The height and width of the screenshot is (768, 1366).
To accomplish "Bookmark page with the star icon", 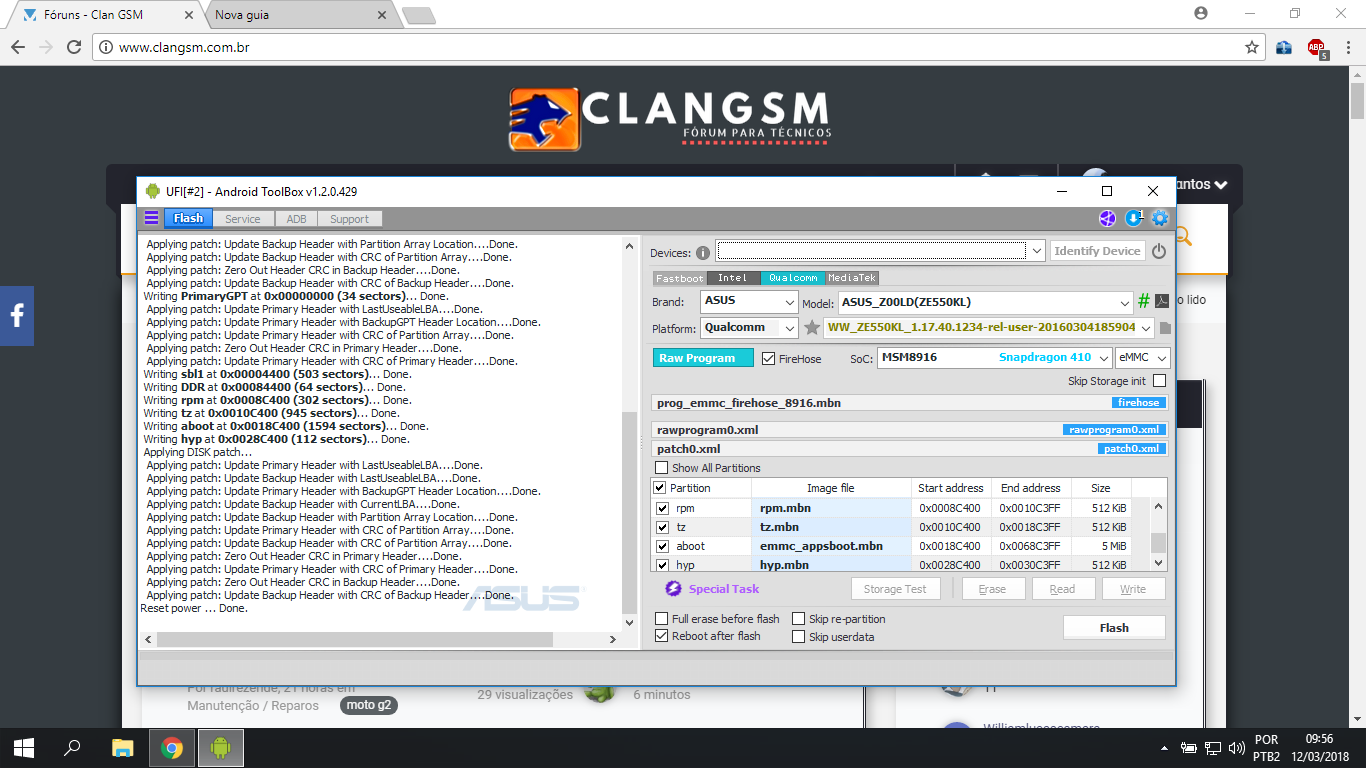I will click(x=1251, y=47).
